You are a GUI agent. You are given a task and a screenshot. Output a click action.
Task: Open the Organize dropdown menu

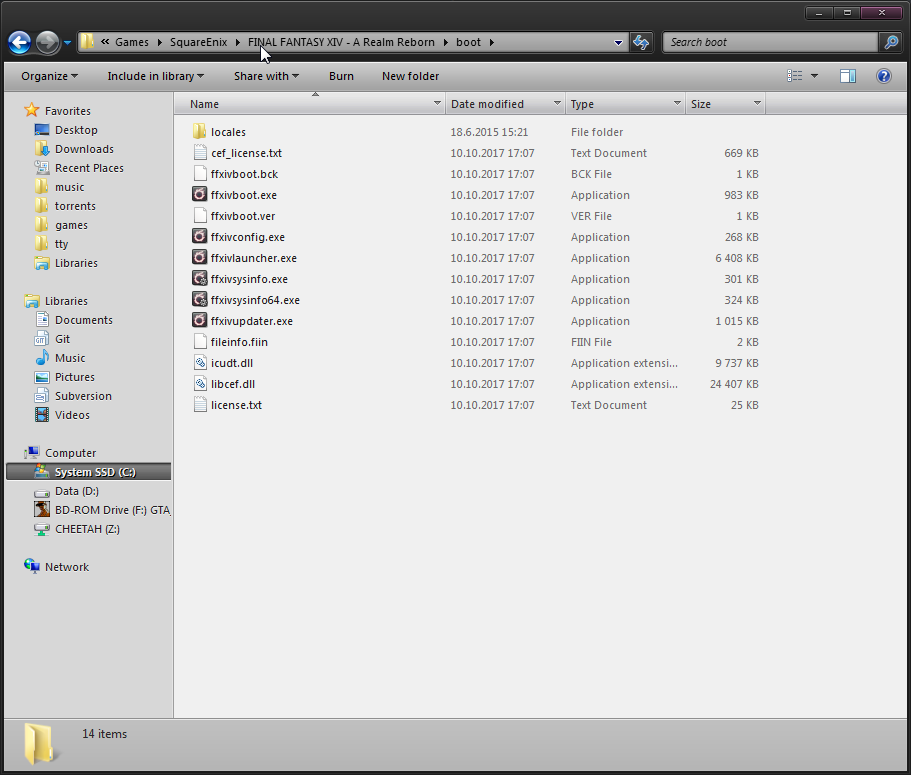[x=49, y=76]
